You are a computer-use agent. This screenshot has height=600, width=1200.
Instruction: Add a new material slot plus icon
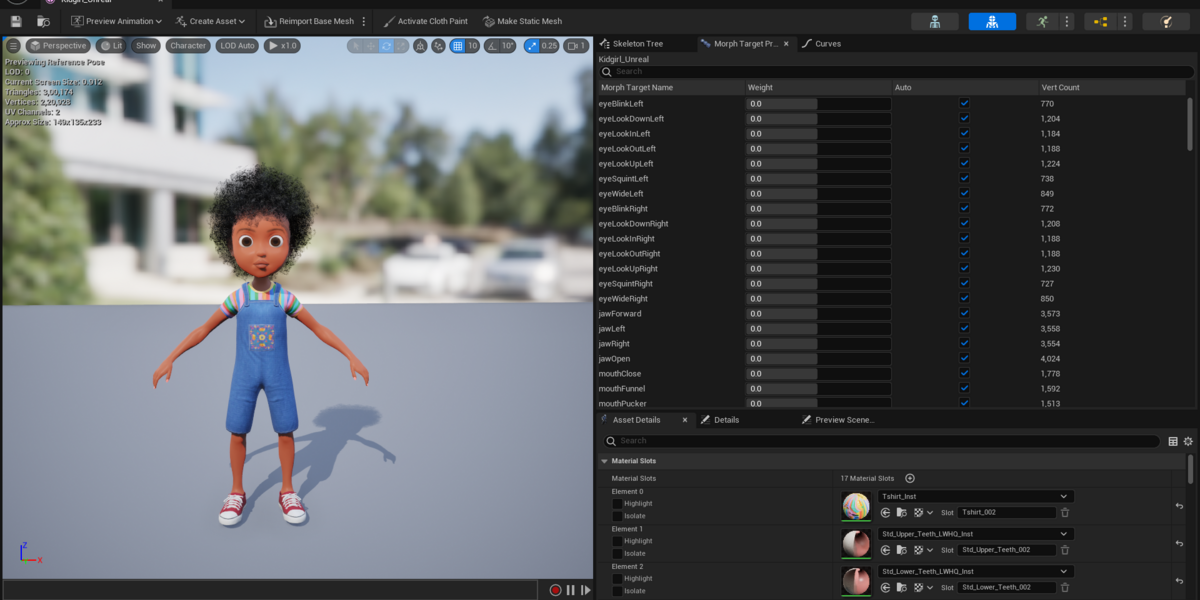910,479
